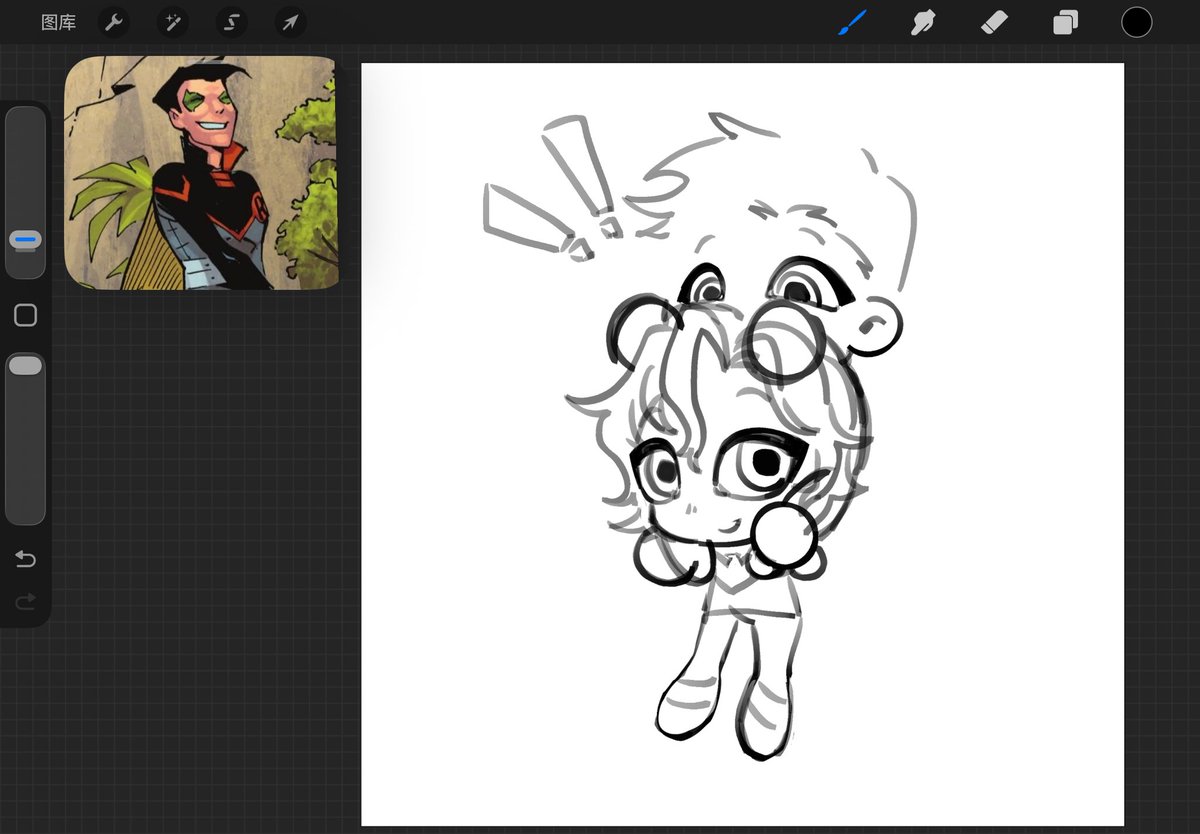Open the Actions wrench menu
Image resolution: width=1200 pixels, height=834 pixels.
114,22
